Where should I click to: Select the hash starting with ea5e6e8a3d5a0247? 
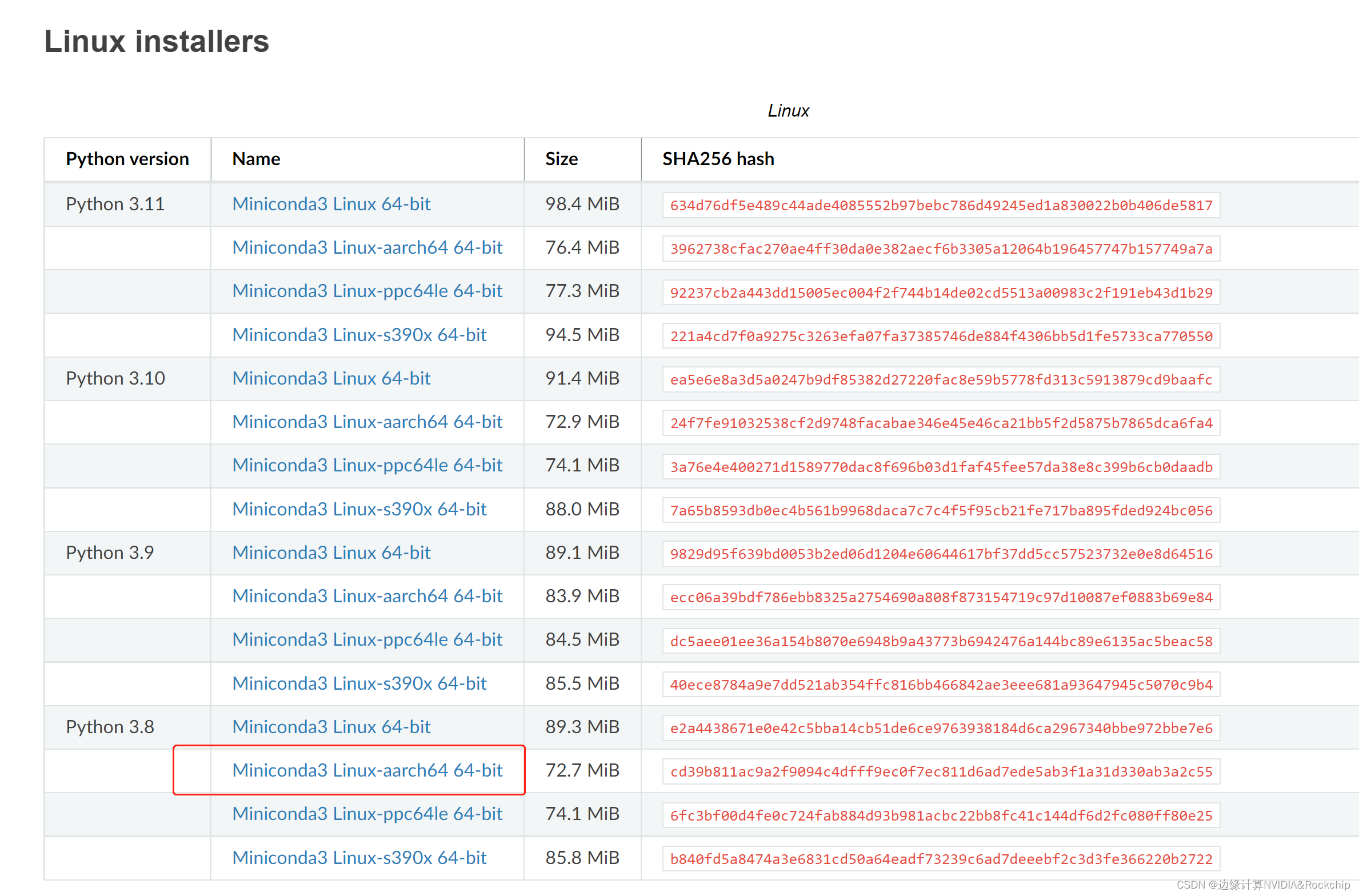point(941,379)
